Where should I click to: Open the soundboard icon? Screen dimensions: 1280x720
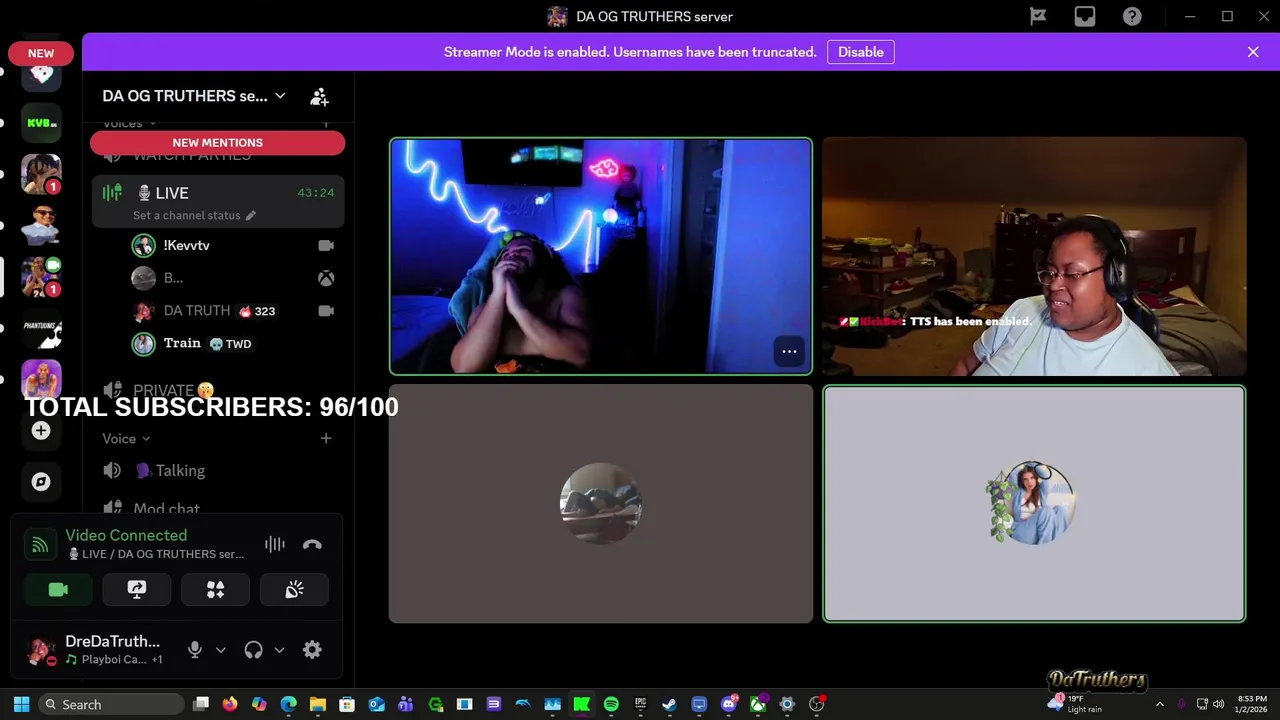point(294,590)
